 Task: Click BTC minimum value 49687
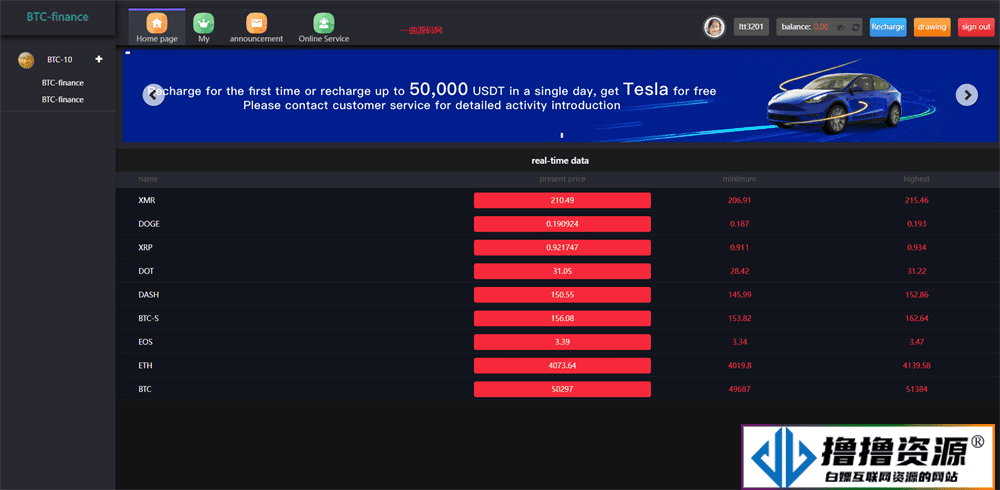click(x=739, y=389)
